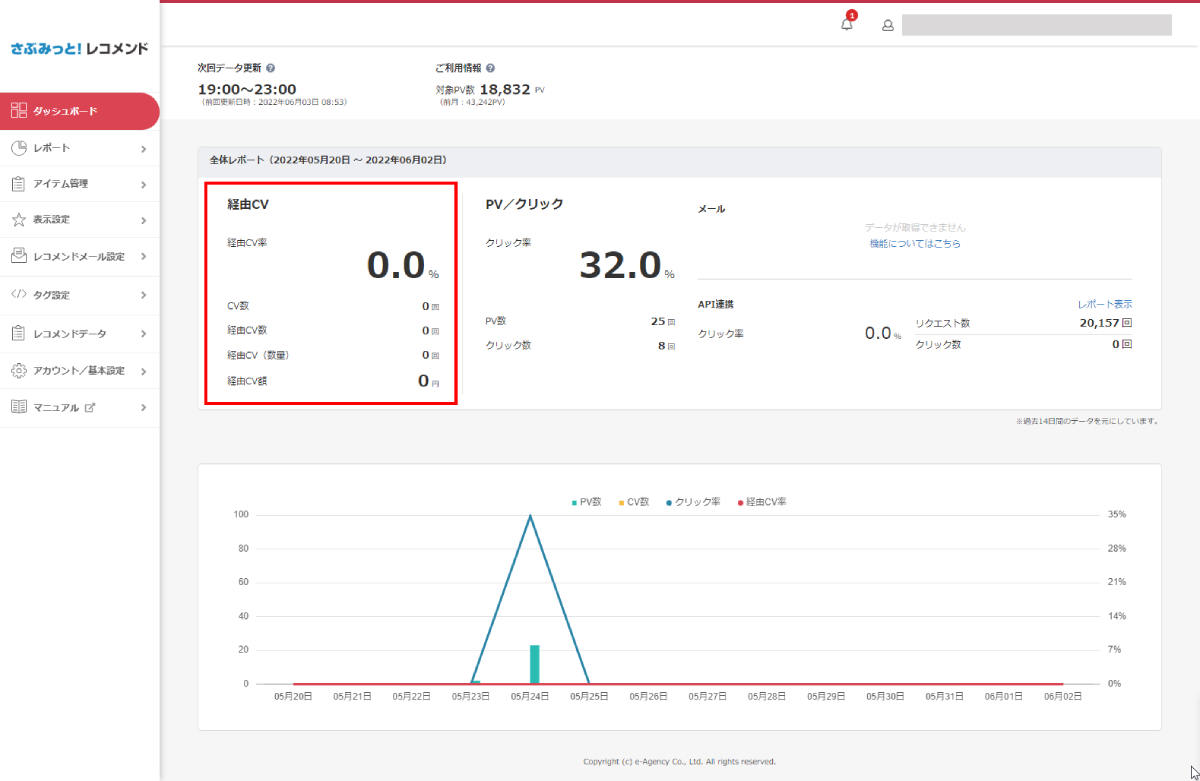
Task: Click the API連携 label
Action: click(716, 304)
